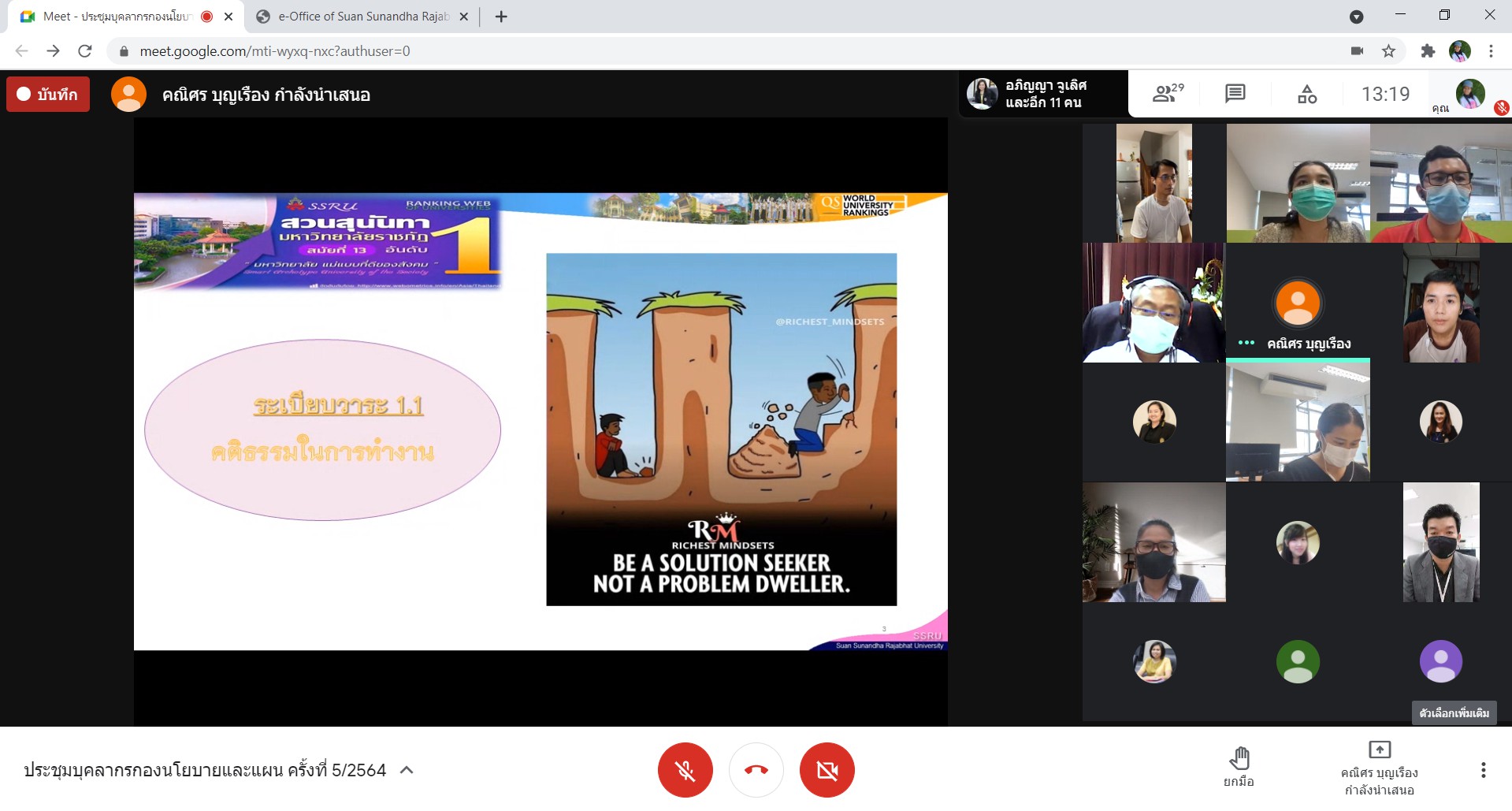Screen dimensions: 1512x811
Task: Switch to the e-Office Suan Sunandha tab
Action: tap(363, 17)
